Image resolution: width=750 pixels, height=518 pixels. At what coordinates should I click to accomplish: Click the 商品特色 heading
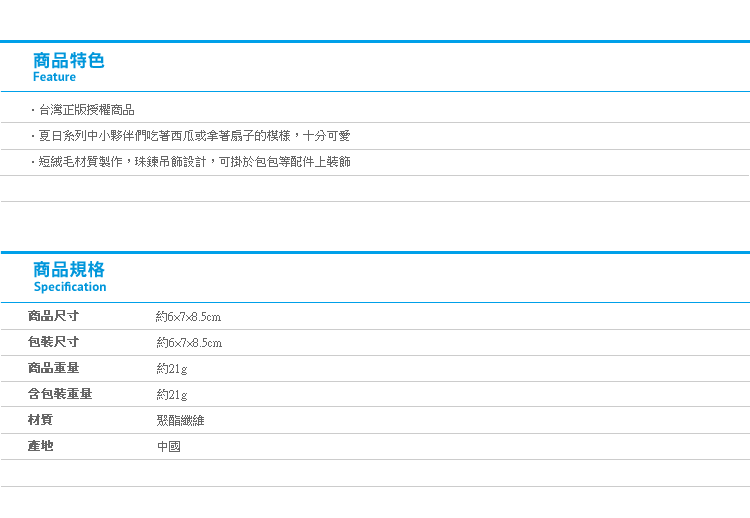(68, 61)
